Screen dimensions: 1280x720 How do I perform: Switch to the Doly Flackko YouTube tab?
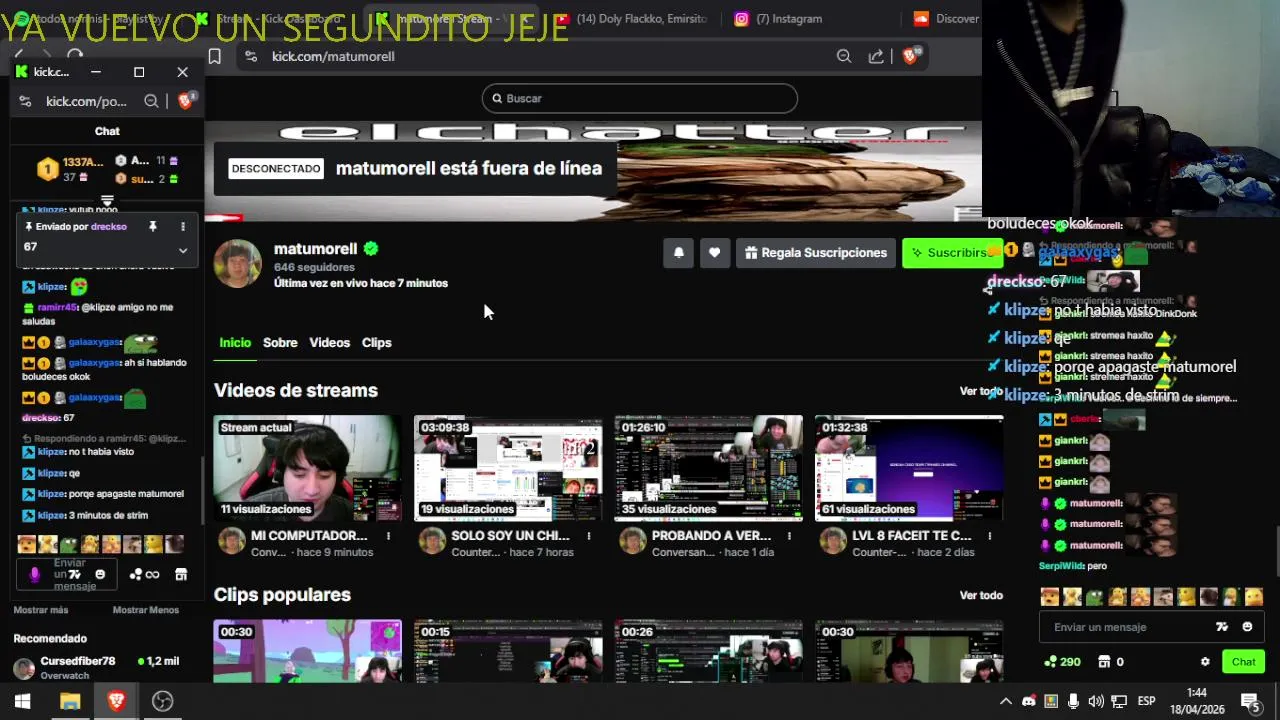pos(632,18)
